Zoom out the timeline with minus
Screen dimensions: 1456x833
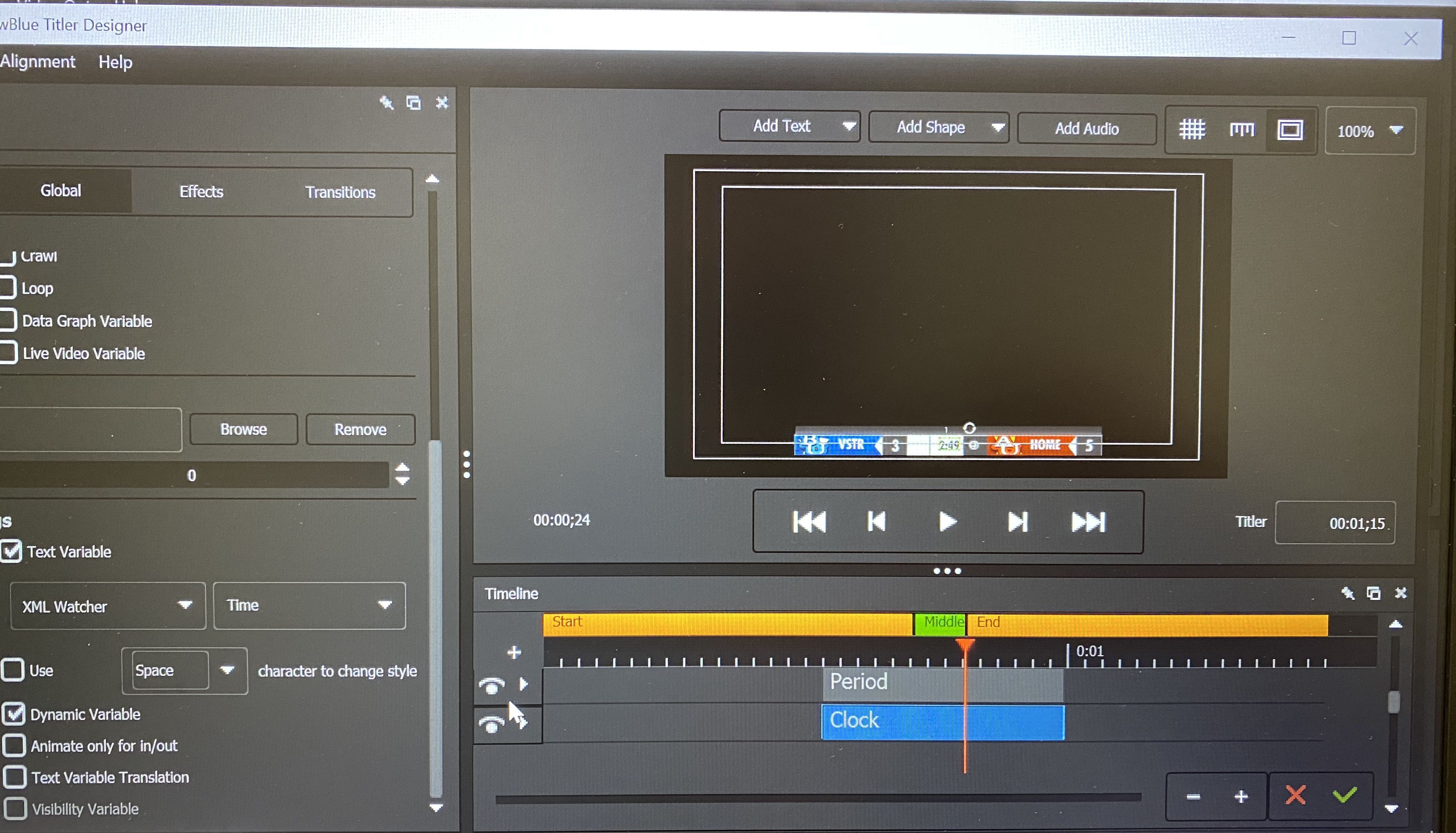tap(1193, 797)
